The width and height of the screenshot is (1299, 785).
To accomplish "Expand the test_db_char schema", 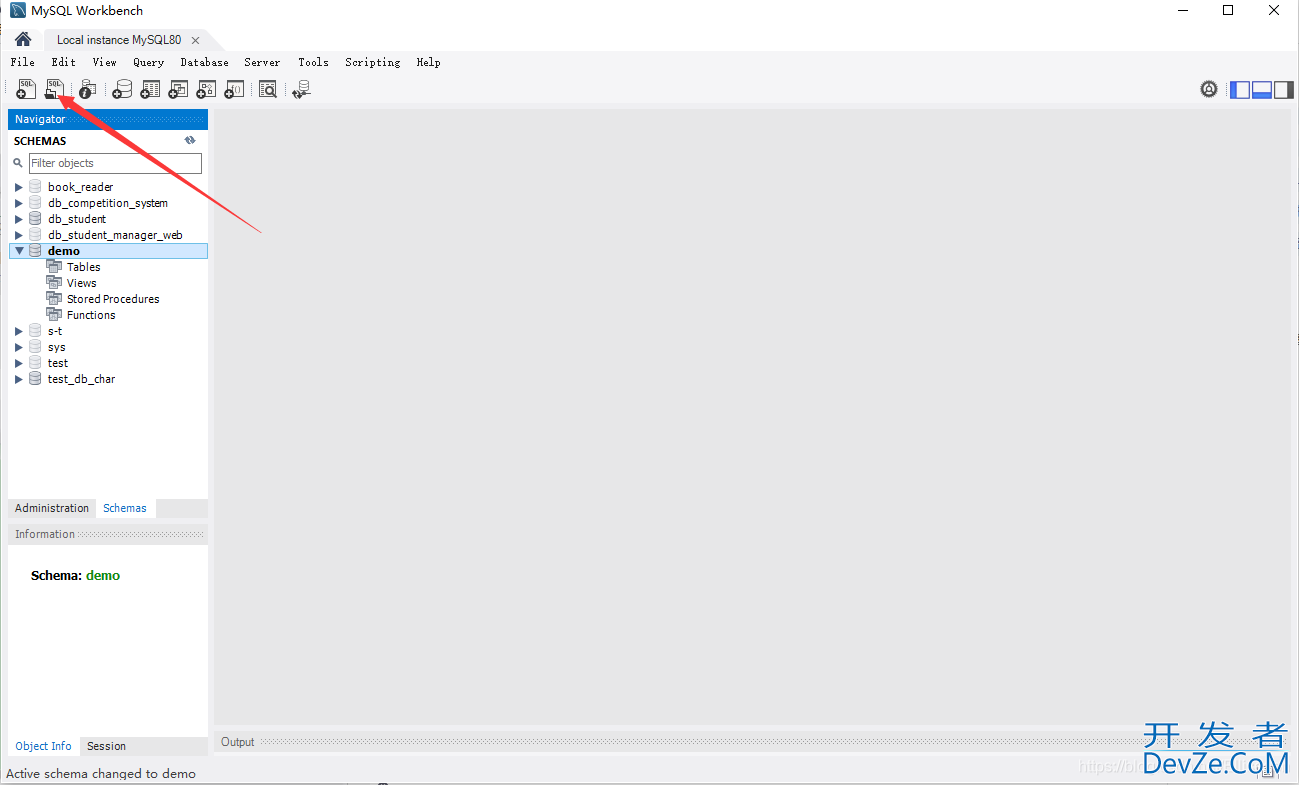I will click(x=18, y=379).
